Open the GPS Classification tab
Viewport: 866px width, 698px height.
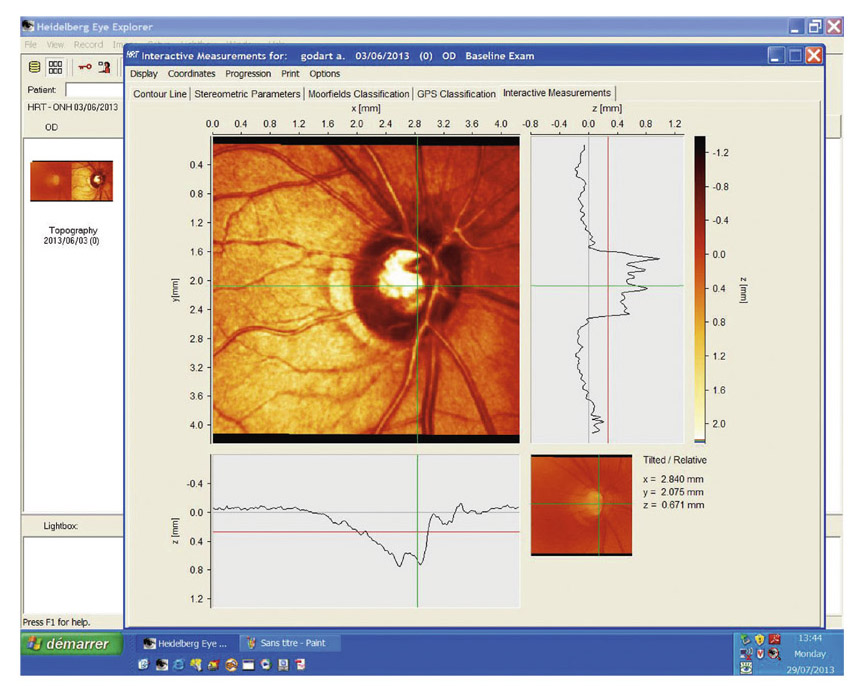click(x=456, y=94)
